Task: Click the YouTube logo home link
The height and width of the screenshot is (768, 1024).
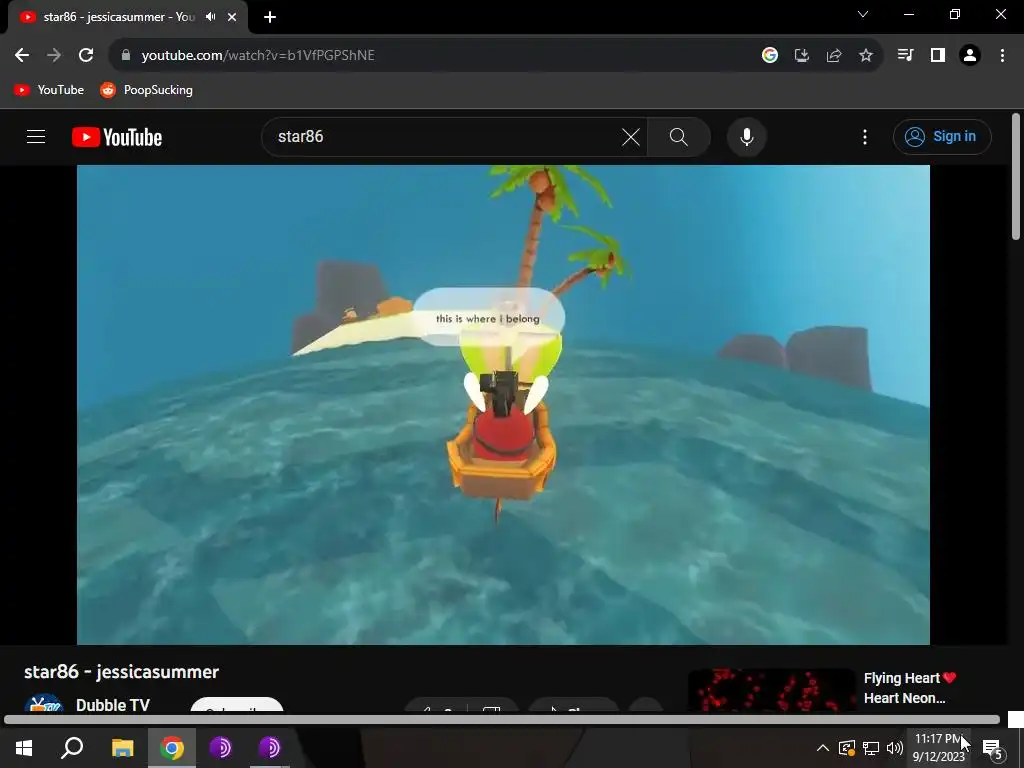Action: (117, 137)
